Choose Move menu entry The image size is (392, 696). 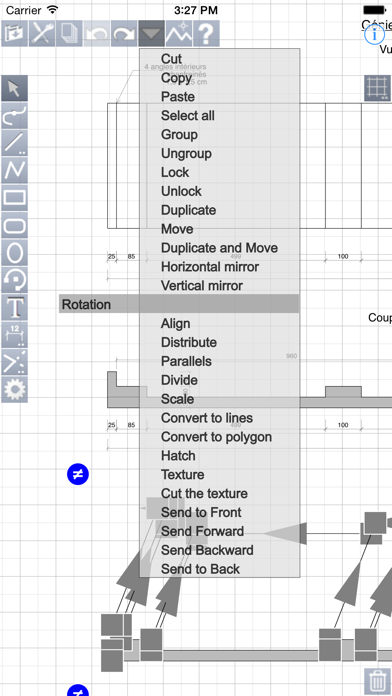[x=177, y=229]
